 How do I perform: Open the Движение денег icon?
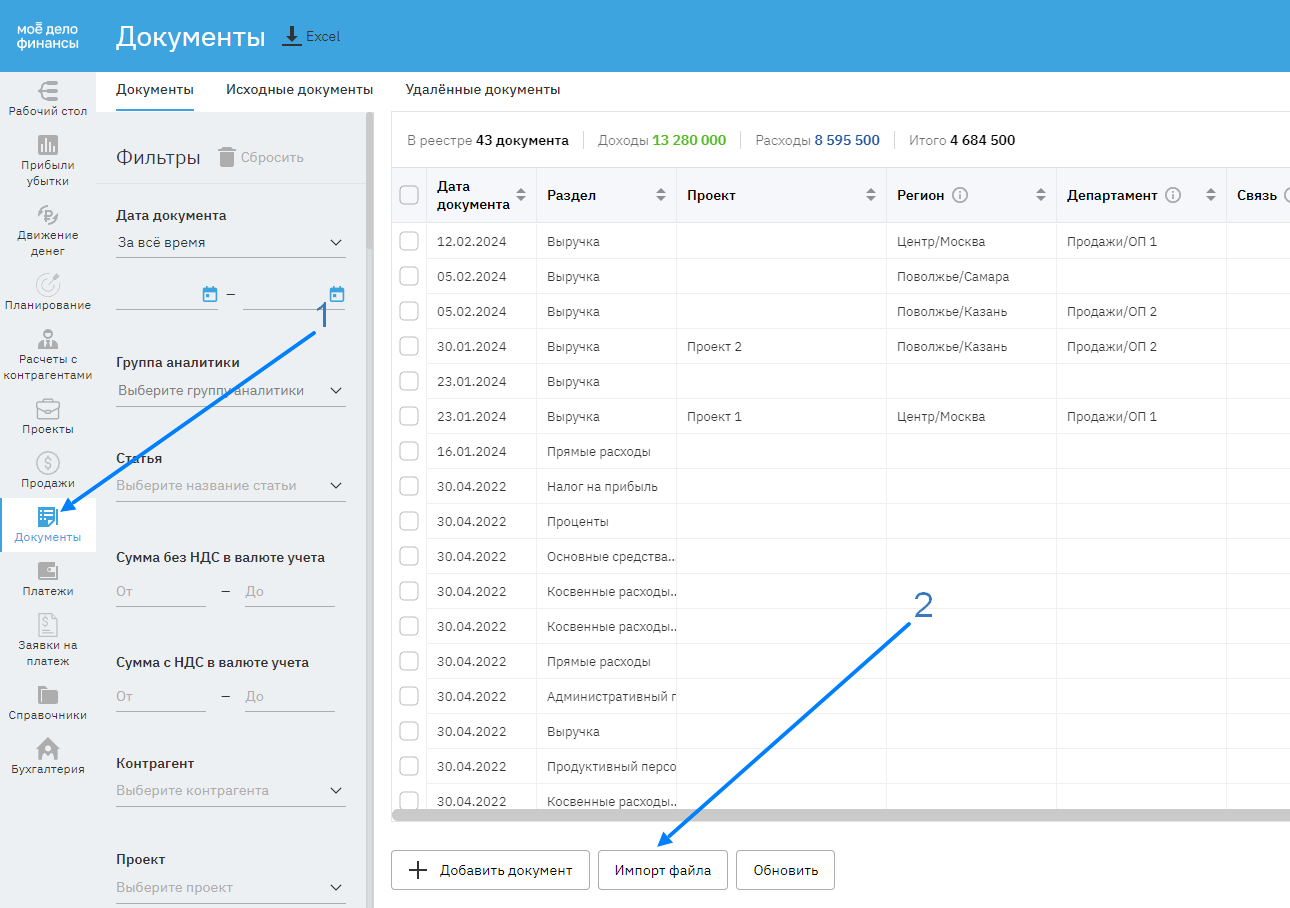pyautogui.click(x=48, y=214)
